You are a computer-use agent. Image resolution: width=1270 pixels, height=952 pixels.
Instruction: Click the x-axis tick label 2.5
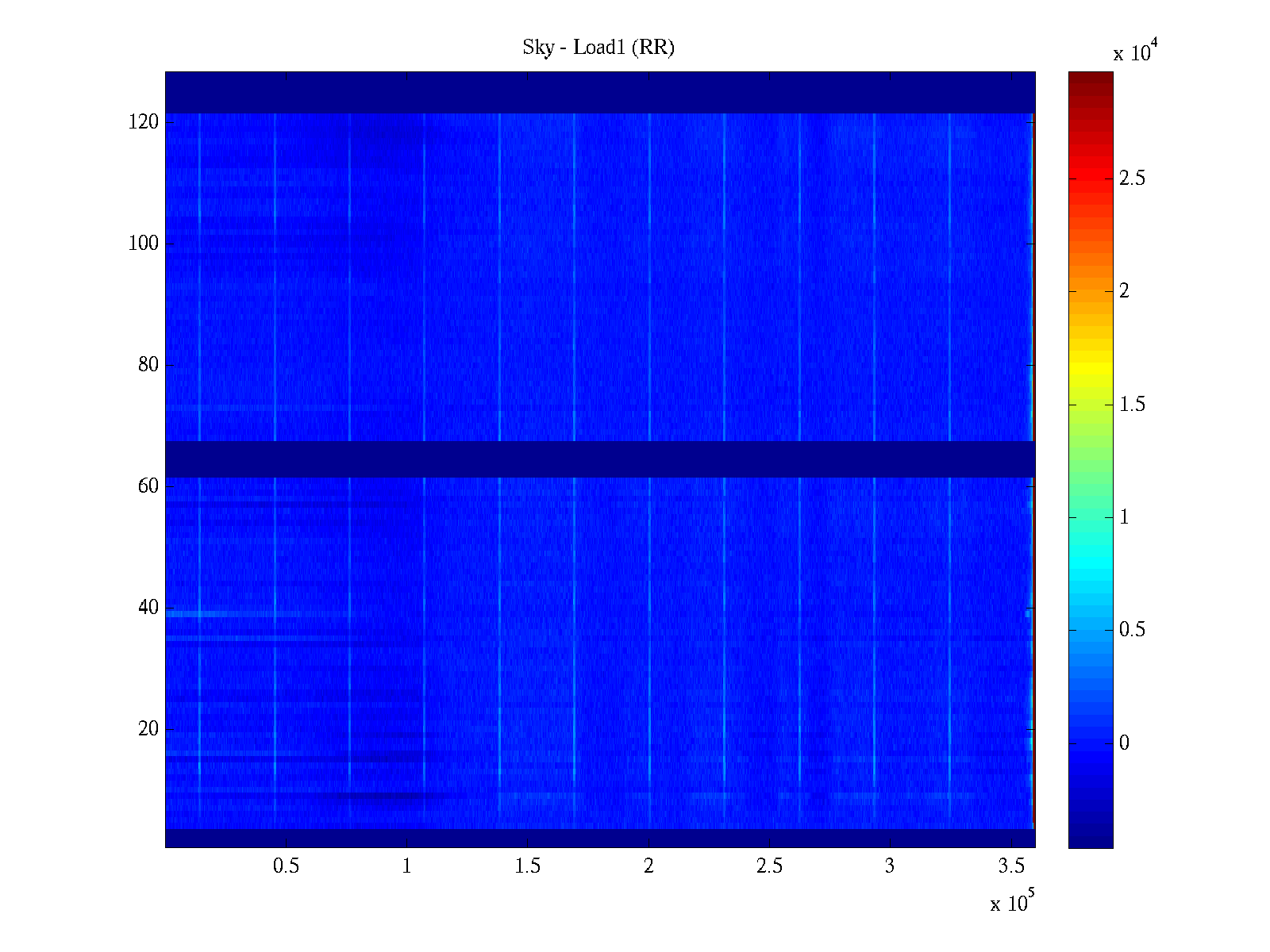[769, 866]
